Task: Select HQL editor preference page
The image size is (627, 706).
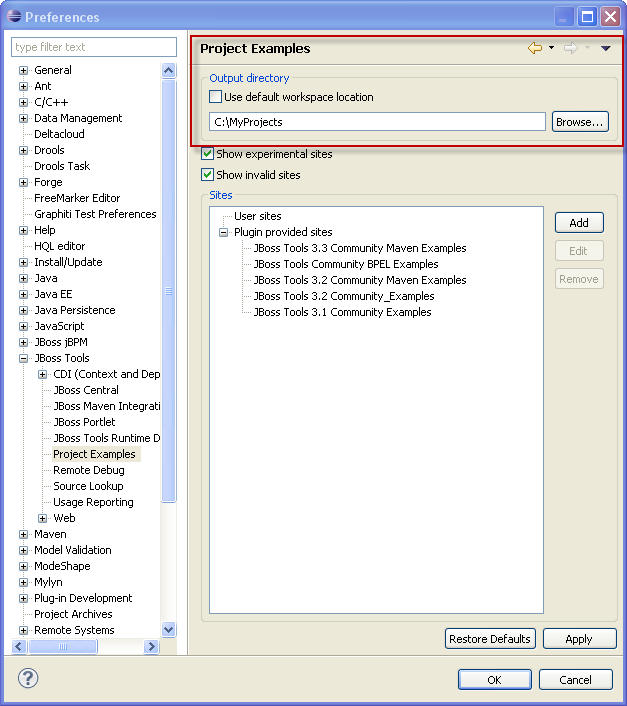Action: 59,246
